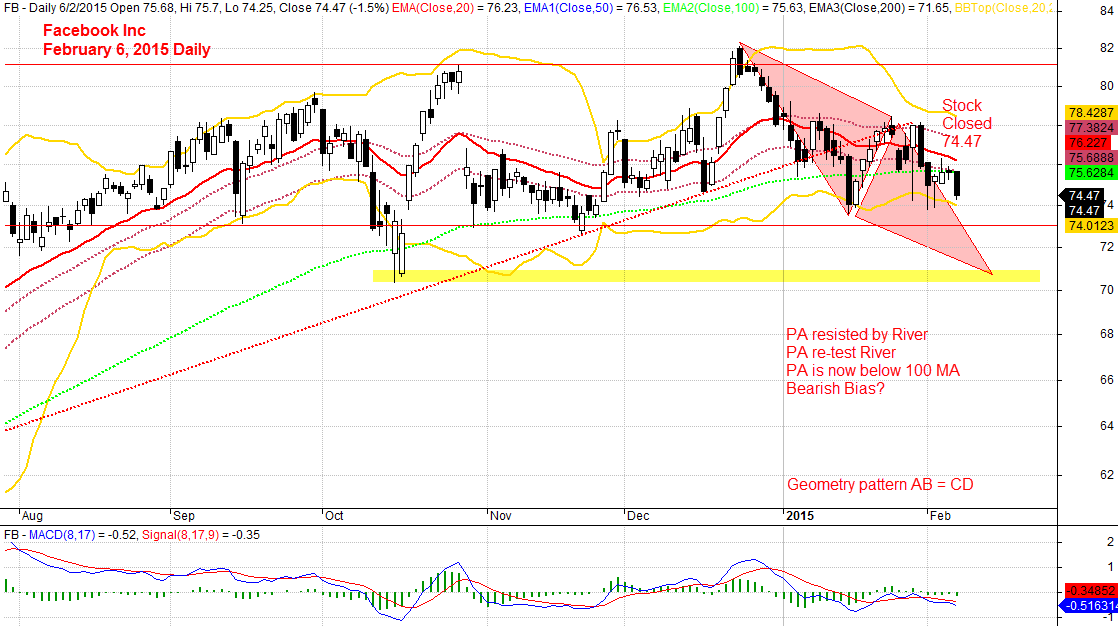The image size is (1118, 626).
Task: Click the Aug label on time axis
Action: tap(32, 515)
